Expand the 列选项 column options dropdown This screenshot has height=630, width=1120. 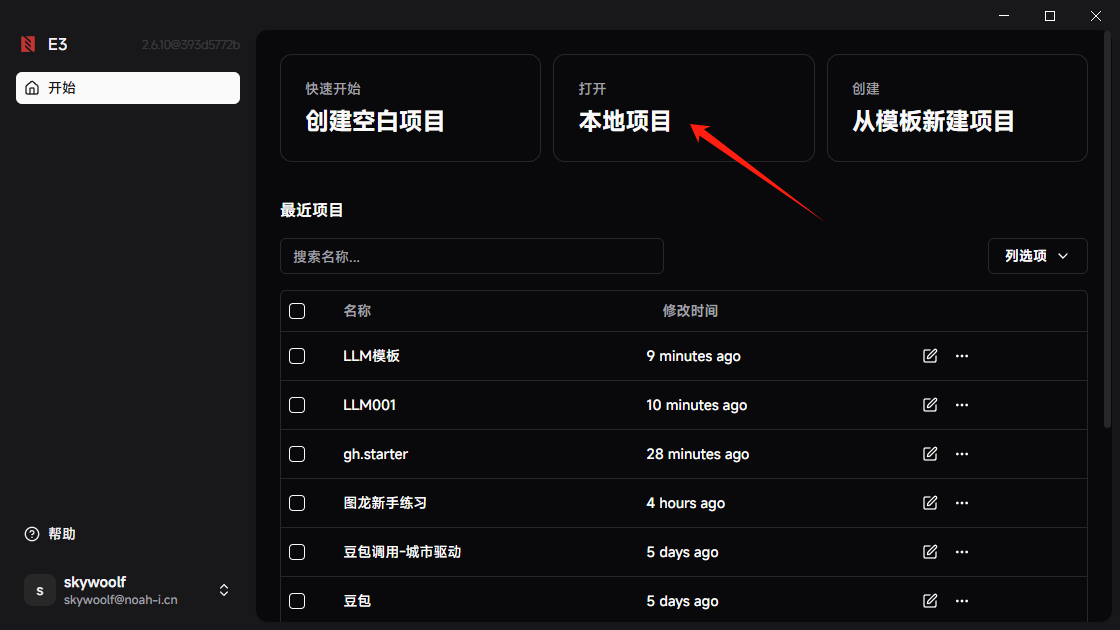tap(1037, 256)
